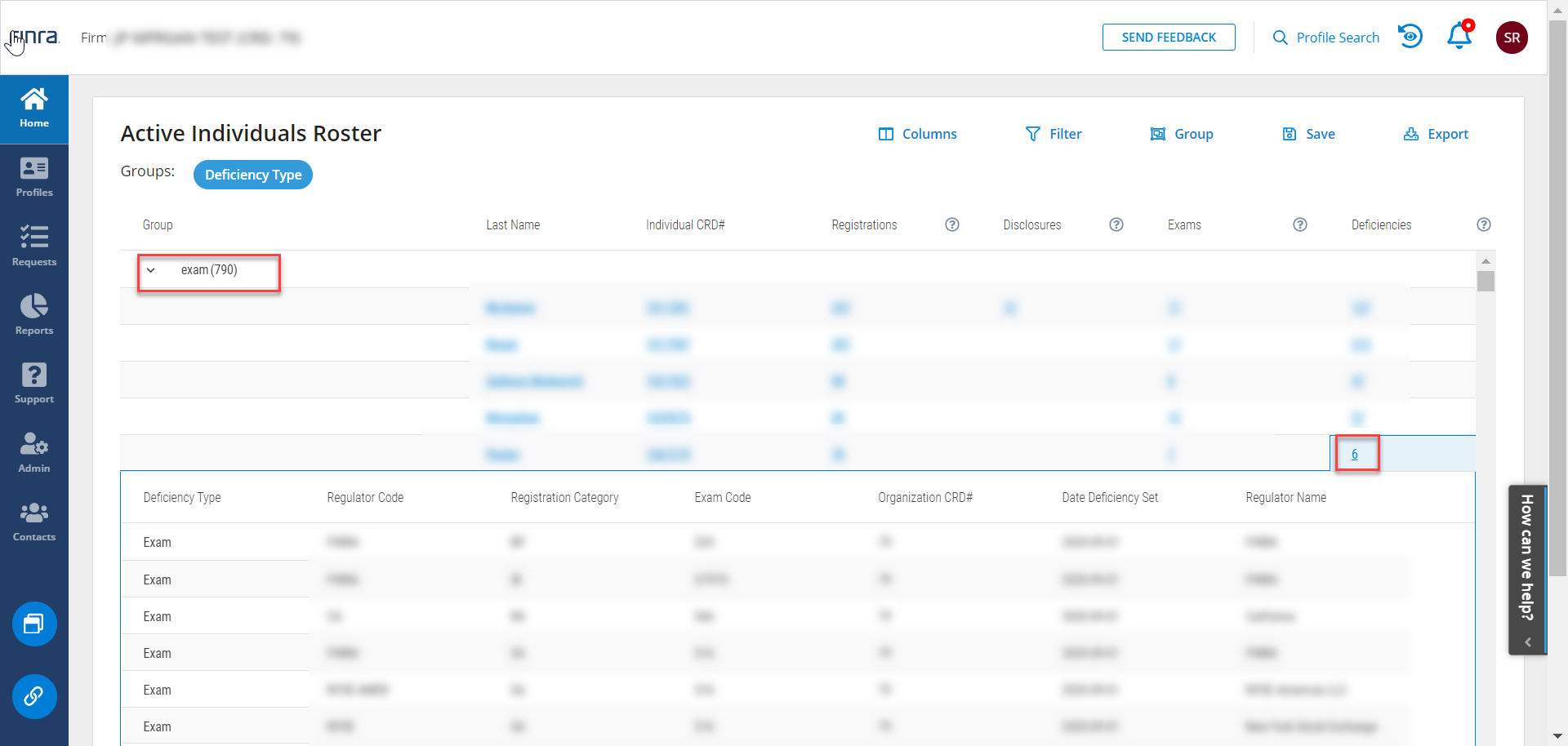Collapse the exam (790) group row
Screen dimensions: 1568x746
tap(151, 270)
